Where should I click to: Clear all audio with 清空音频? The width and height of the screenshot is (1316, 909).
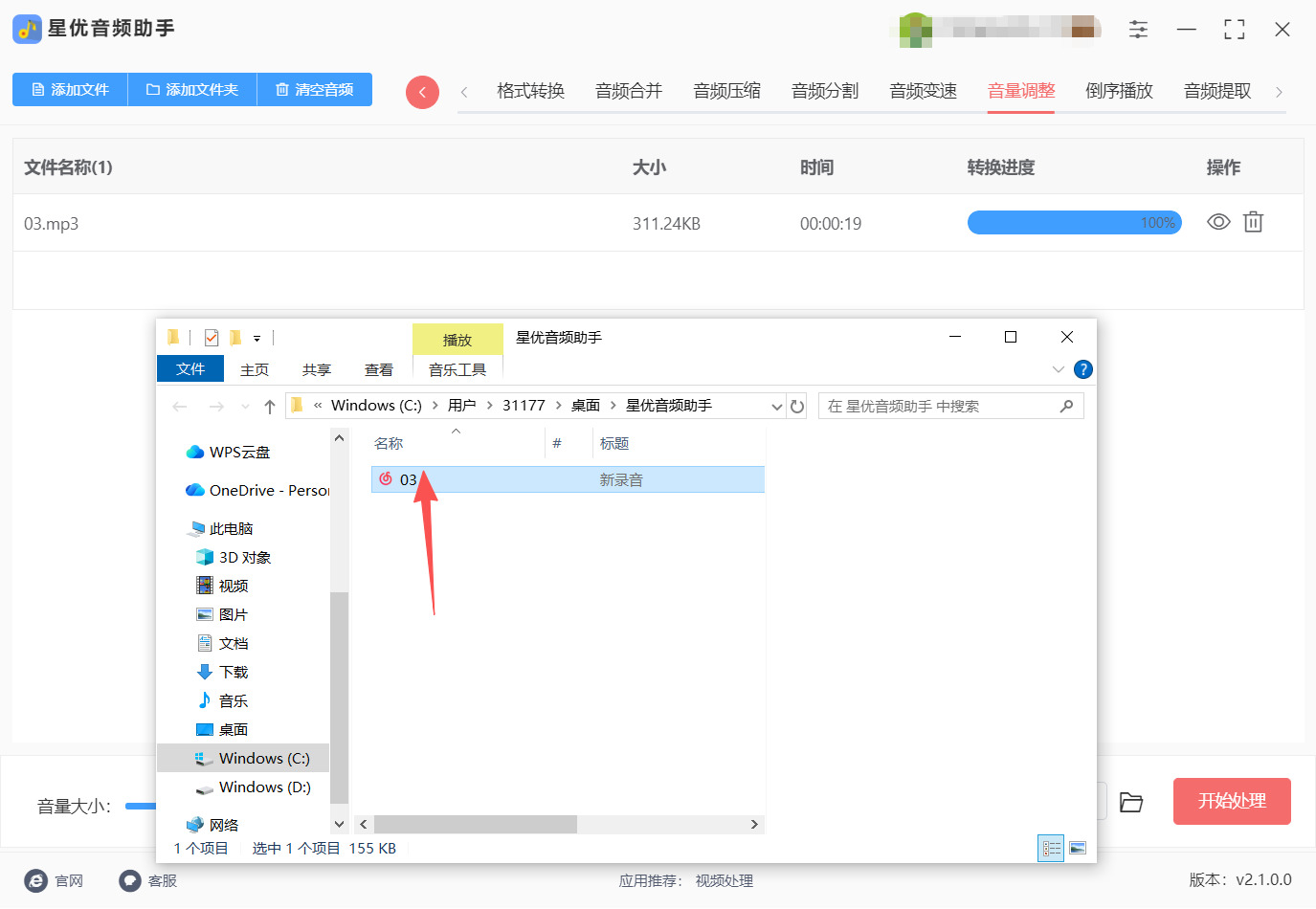tap(315, 91)
